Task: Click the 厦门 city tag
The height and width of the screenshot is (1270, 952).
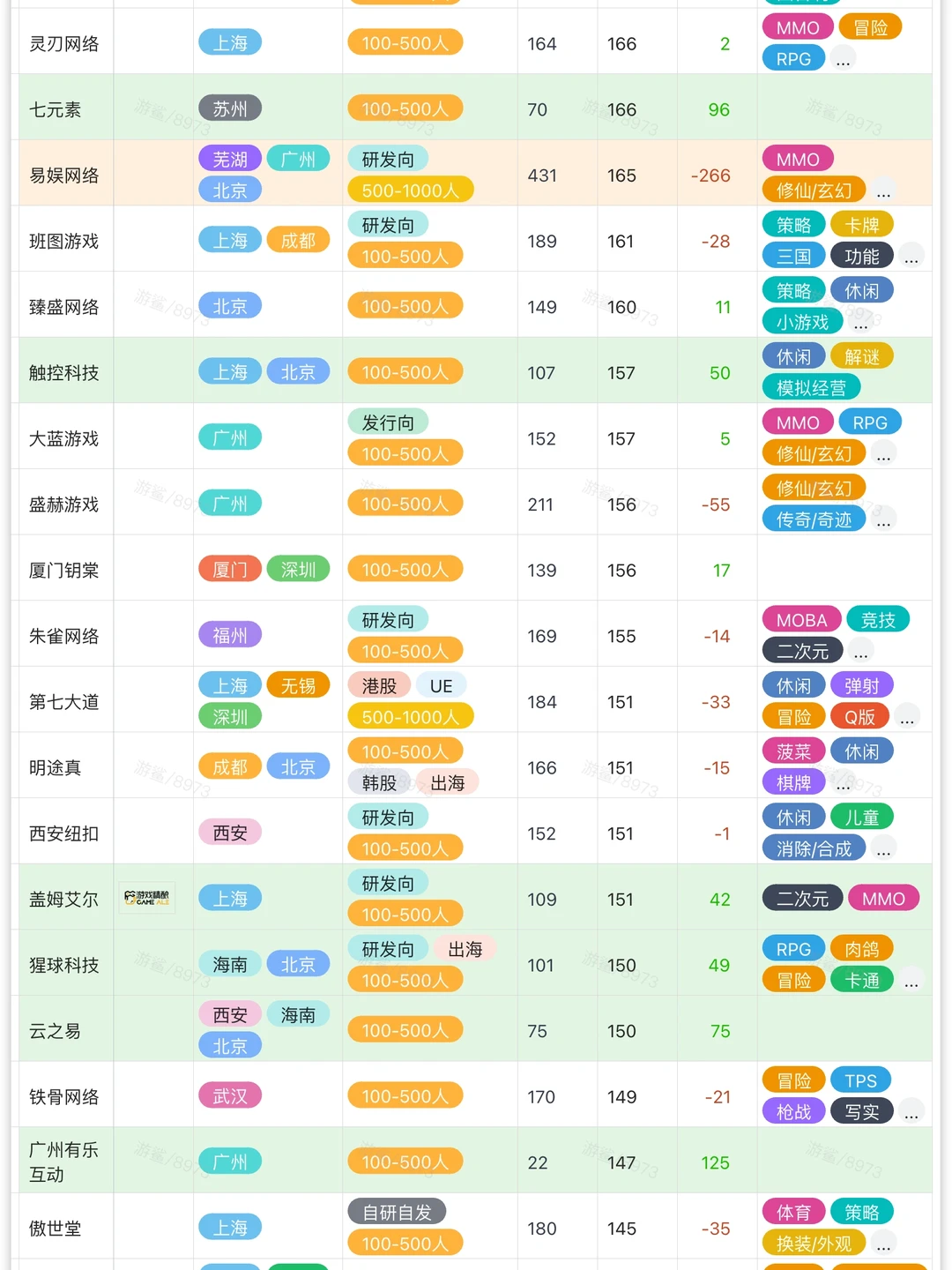Action: (x=230, y=569)
